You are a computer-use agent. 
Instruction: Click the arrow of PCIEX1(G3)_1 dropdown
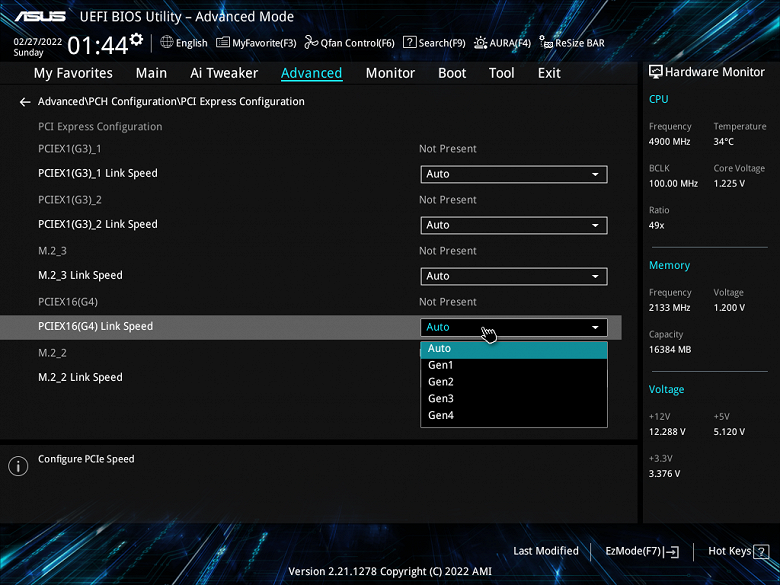pyautogui.click(x=595, y=175)
